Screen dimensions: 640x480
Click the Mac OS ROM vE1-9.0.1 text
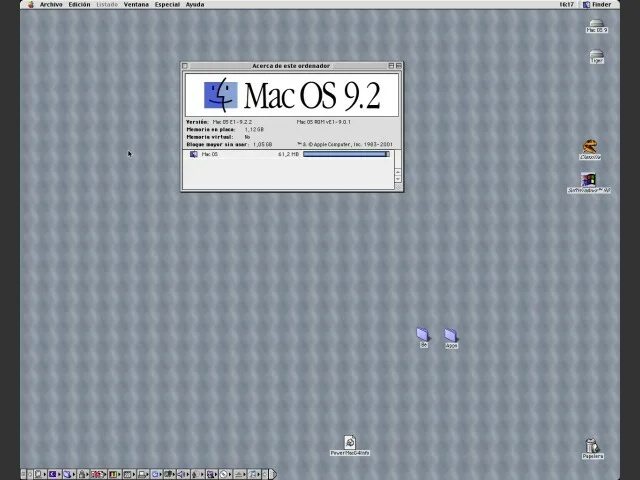(323, 122)
